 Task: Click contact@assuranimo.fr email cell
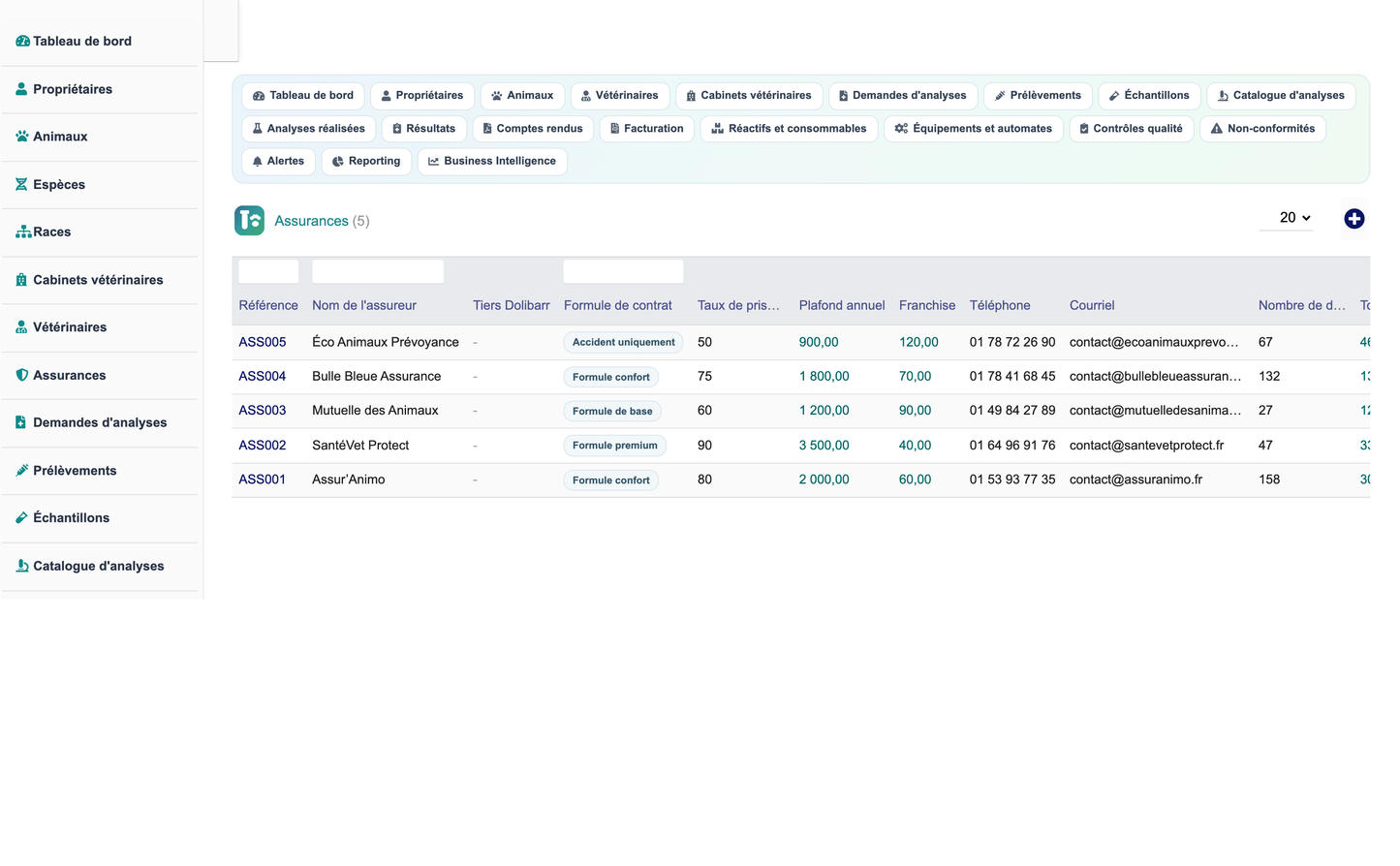pyautogui.click(x=1136, y=479)
